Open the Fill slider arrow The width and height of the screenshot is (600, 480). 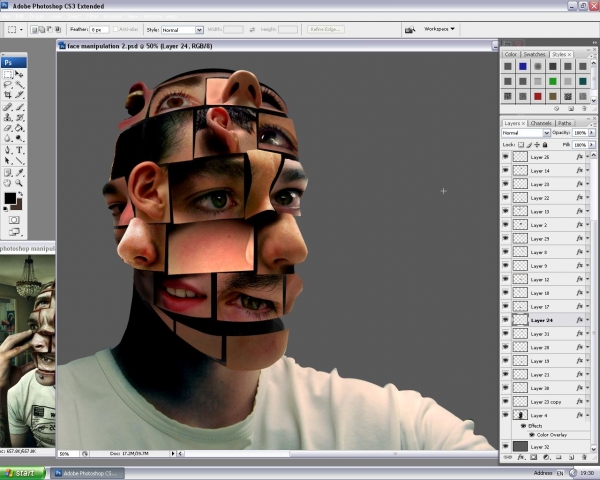(592, 145)
